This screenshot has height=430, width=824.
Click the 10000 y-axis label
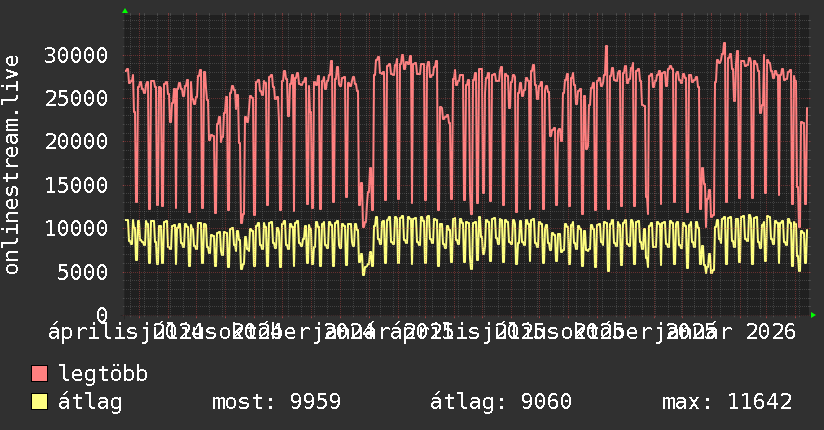(76, 228)
